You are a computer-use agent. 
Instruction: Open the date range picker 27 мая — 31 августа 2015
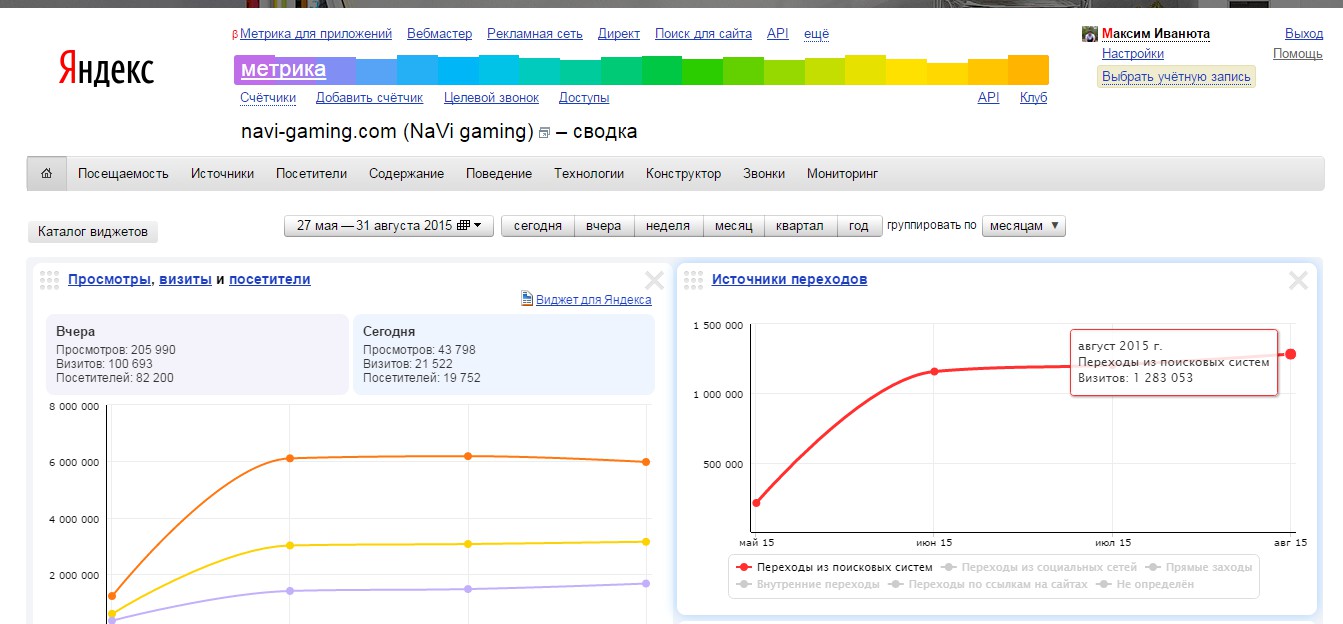click(x=389, y=226)
